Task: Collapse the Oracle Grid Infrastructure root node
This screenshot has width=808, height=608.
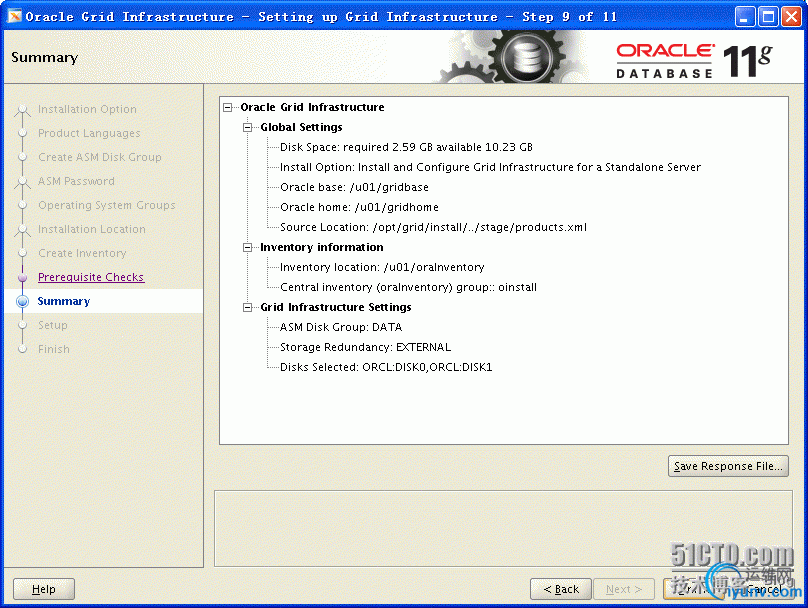Action: [227, 108]
